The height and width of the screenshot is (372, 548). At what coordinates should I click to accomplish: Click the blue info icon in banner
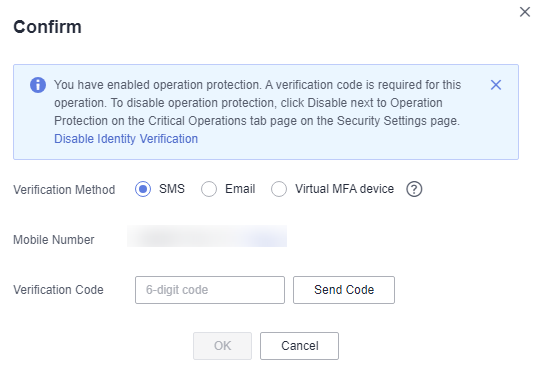(38, 85)
